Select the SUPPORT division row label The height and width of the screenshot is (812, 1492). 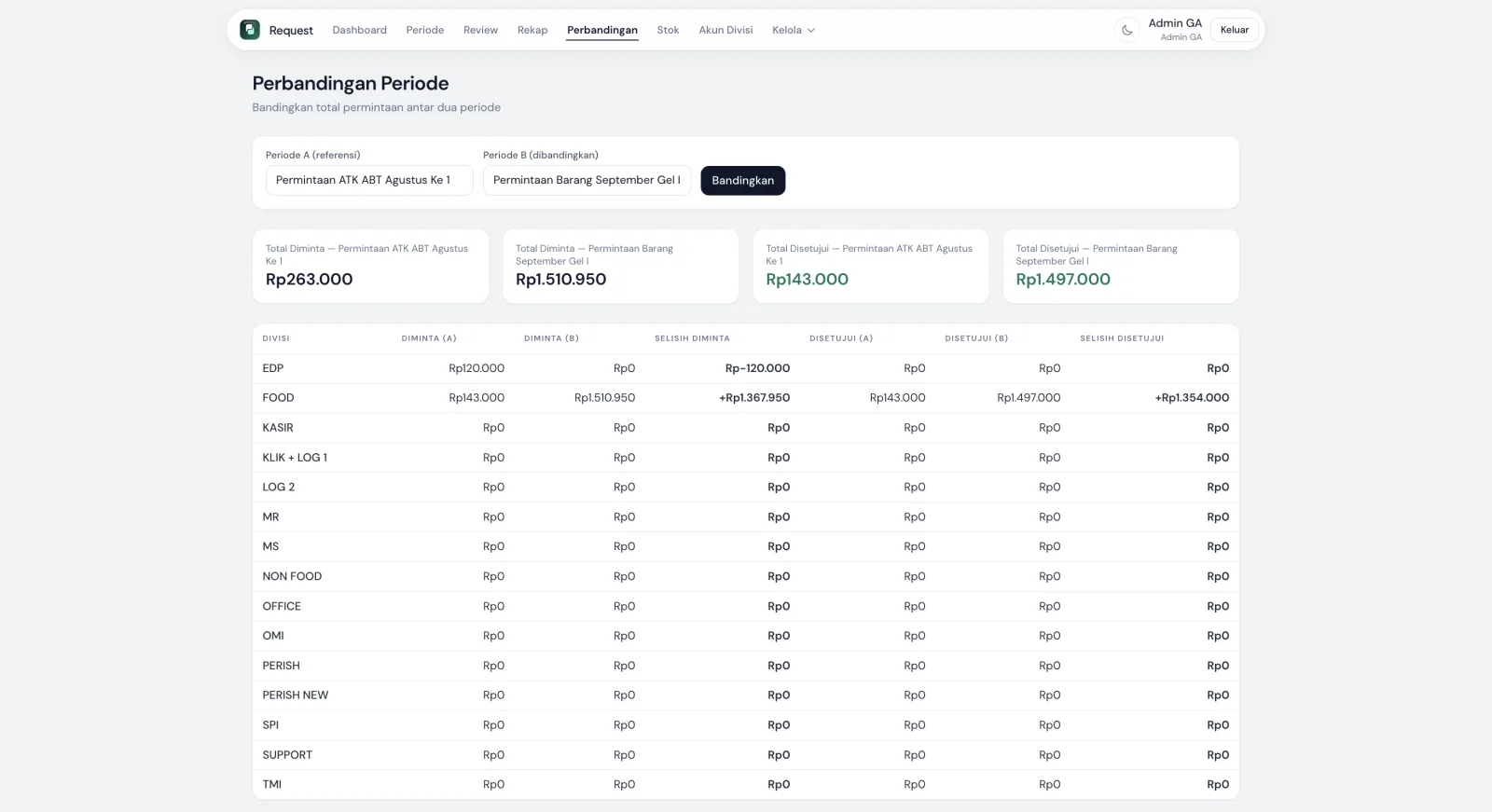(287, 755)
